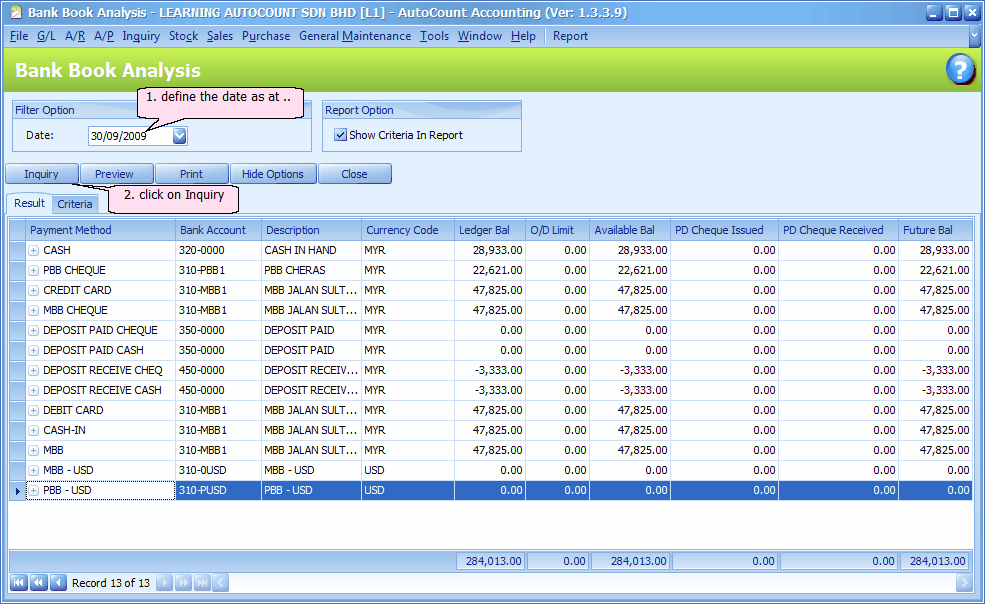Open the Tools menu
The image size is (985, 604).
[x=434, y=36]
